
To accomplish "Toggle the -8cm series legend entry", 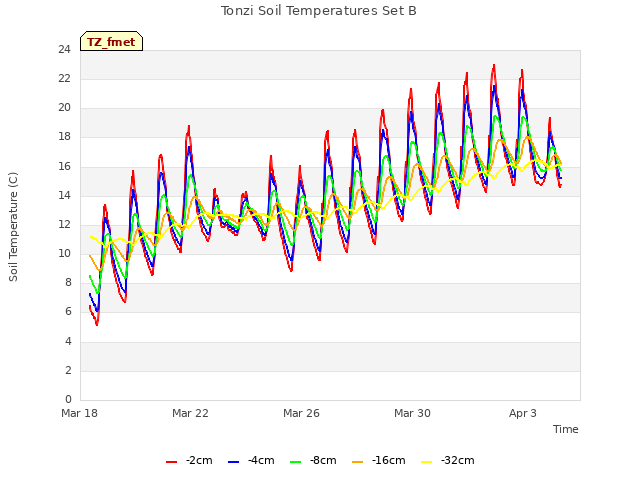I will (x=313, y=461).
